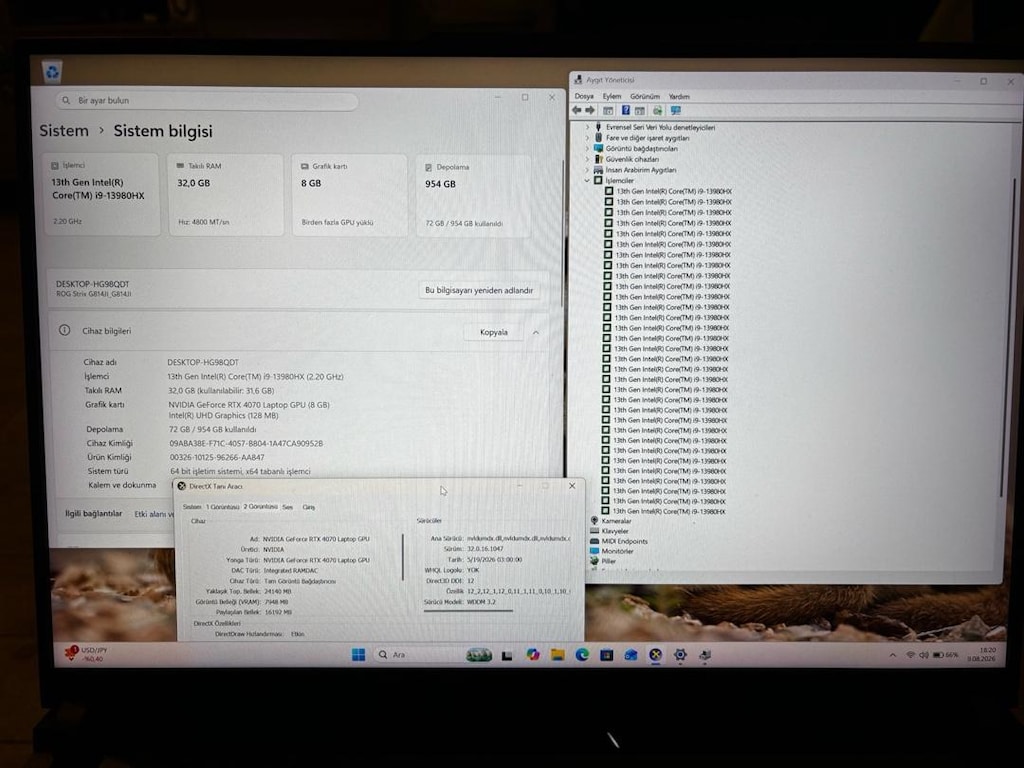1024x768 pixels.
Task: Click the Takılı RAM 32,0 GB card
Action: coord(226,195)
